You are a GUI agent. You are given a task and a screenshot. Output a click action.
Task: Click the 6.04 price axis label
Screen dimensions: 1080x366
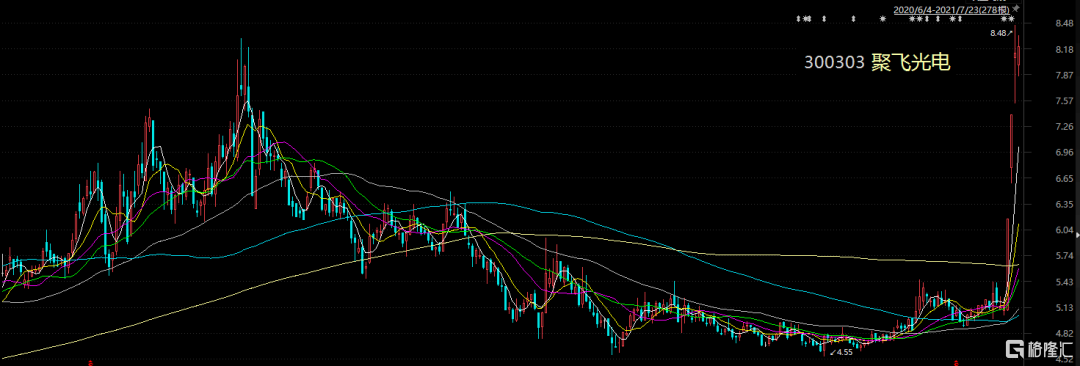(x=1063, y=231)
